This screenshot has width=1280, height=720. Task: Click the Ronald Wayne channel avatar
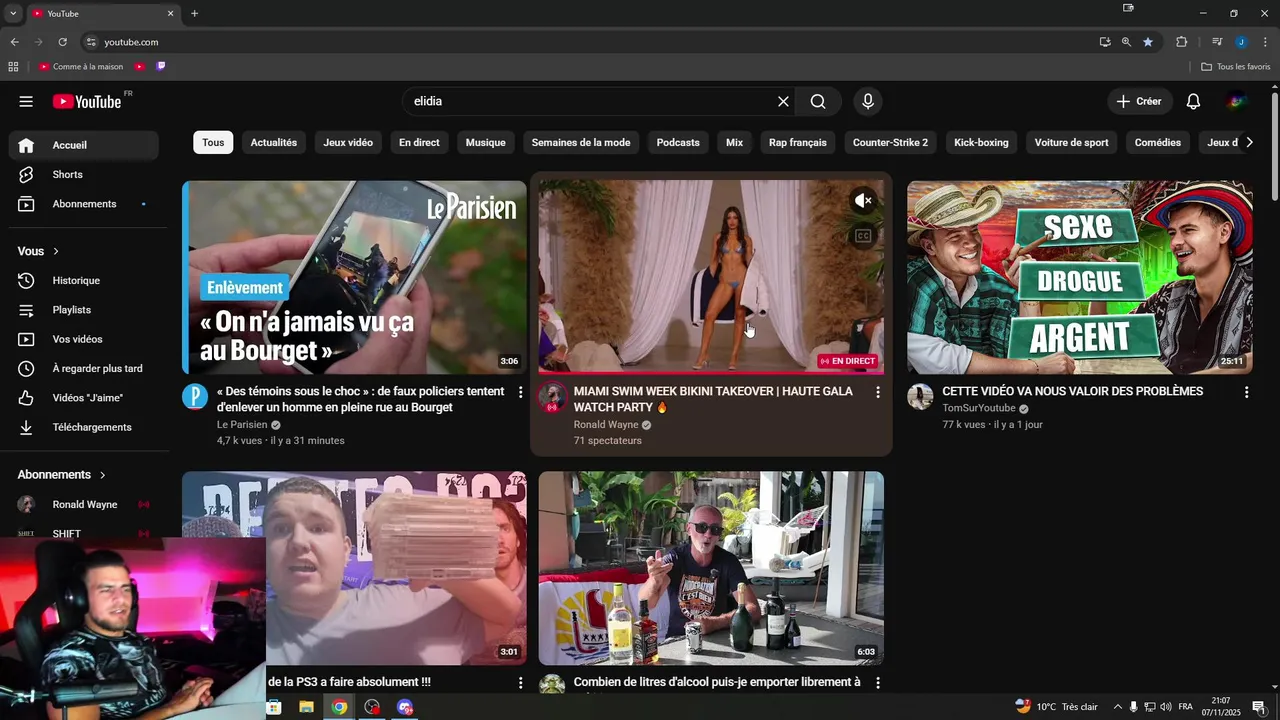pyautogui.click(x=552, y=397)
